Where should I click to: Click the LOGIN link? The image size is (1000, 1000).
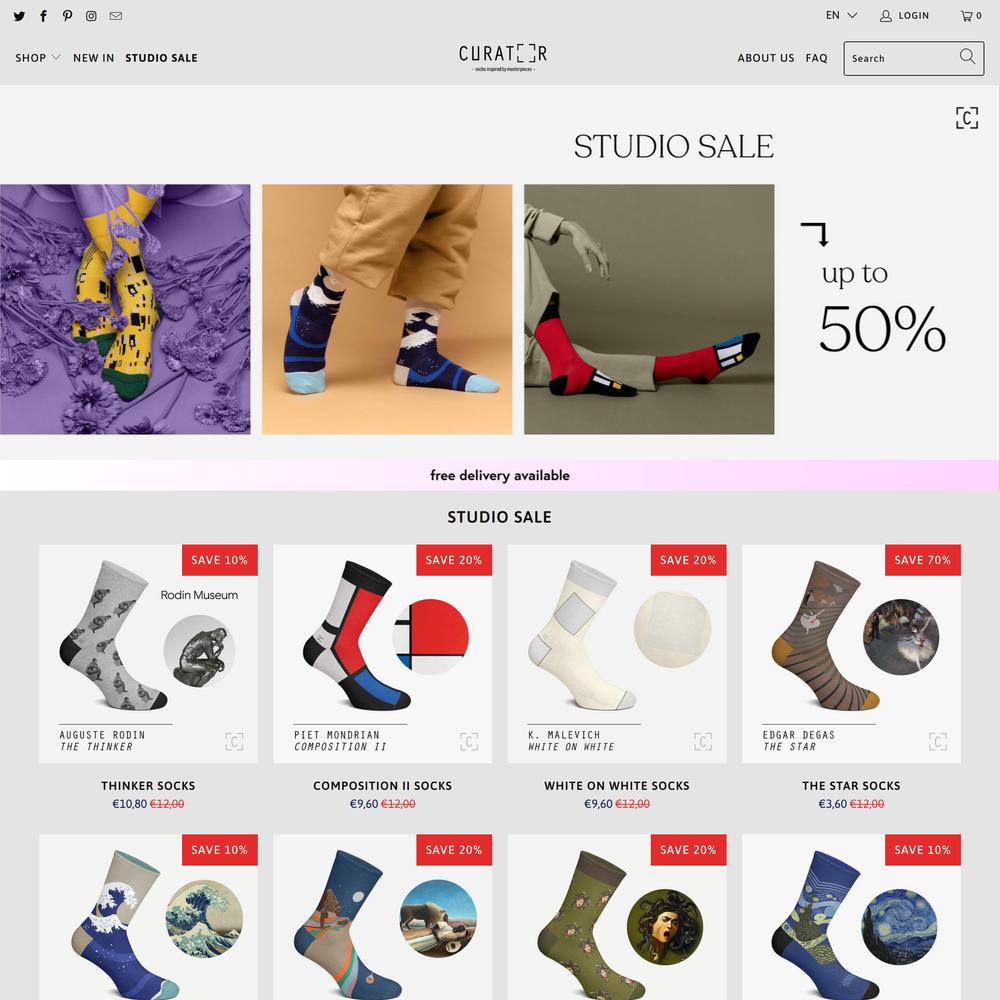point(904,16)
